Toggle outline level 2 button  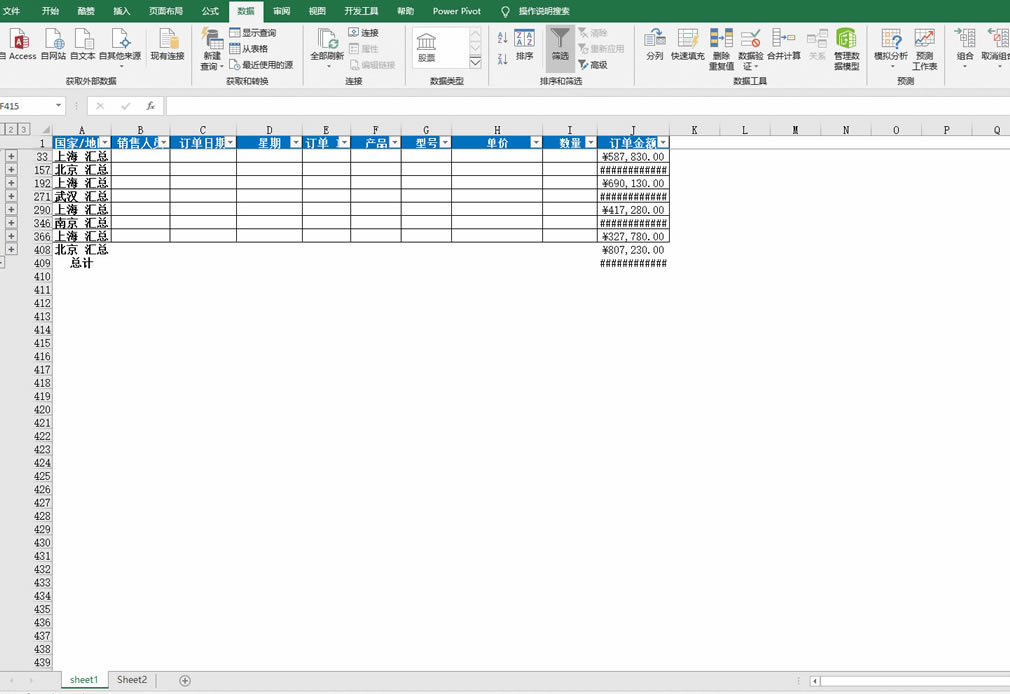[x=12, y=130]
